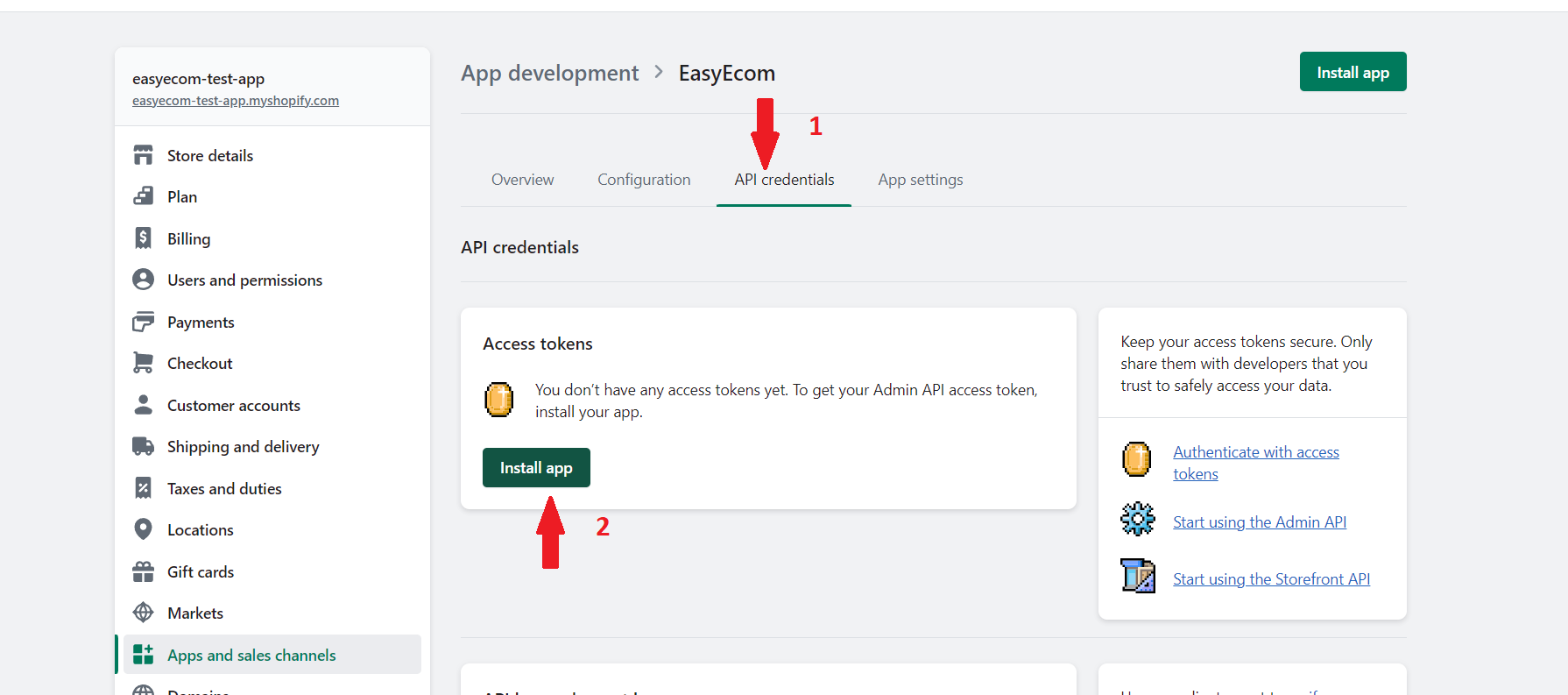Open Authenticate with access tokens link
The image size is (1568, 695).
point(1256,463)
